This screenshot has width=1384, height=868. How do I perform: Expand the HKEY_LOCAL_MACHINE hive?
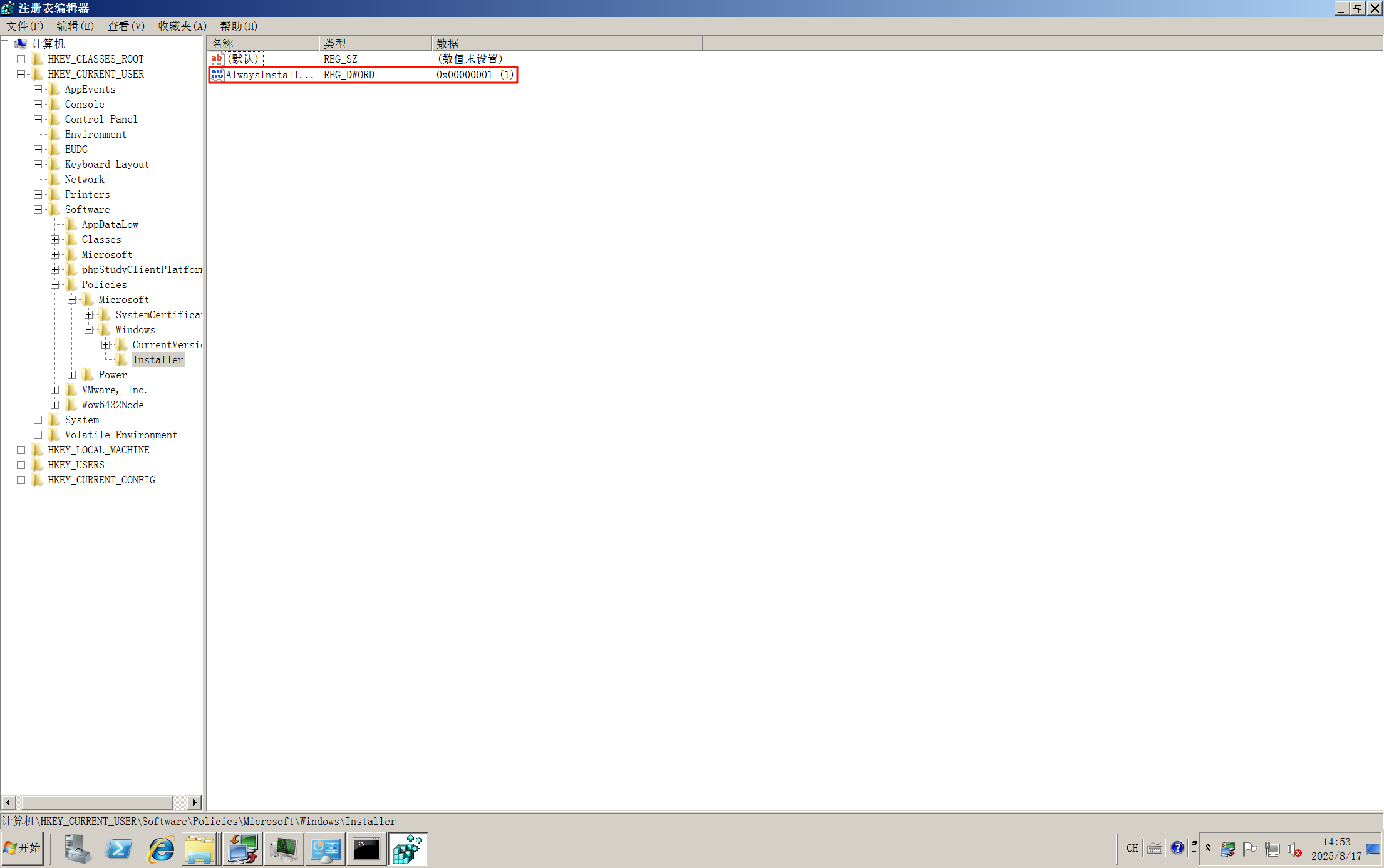21,450
